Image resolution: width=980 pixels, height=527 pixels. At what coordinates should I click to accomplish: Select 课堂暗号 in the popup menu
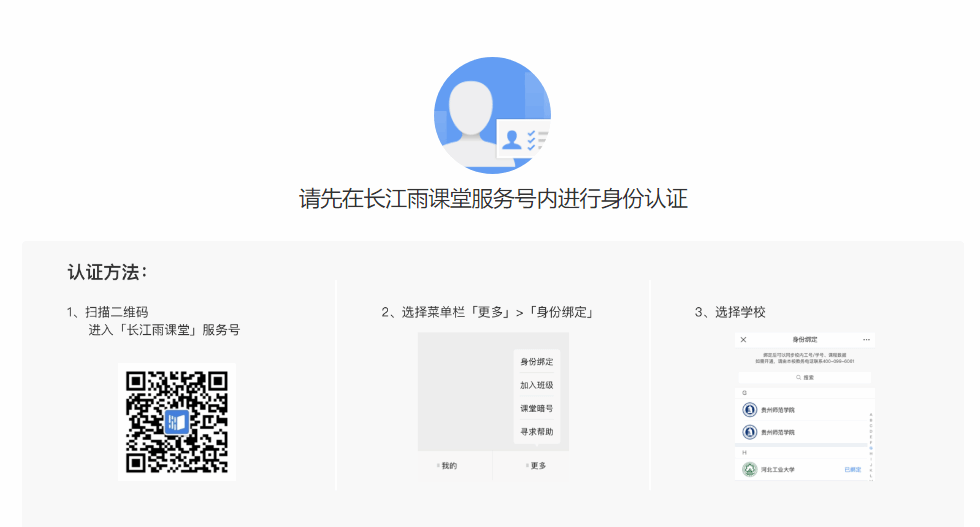point(536,408)
